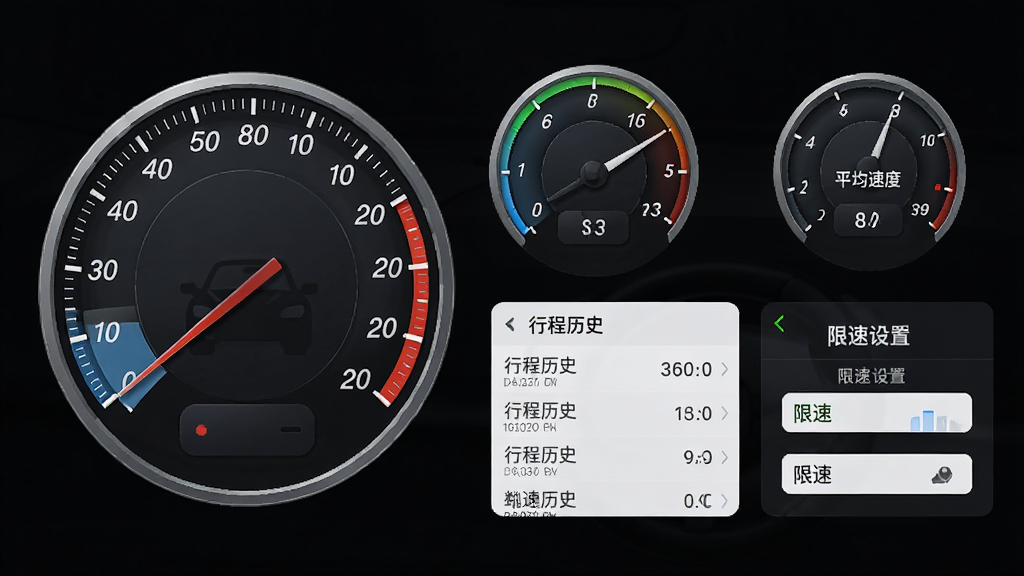The image size is (1024, 576).
Task: Click the smaller gray 限速设置 subtitle
Action: (871, 376)
